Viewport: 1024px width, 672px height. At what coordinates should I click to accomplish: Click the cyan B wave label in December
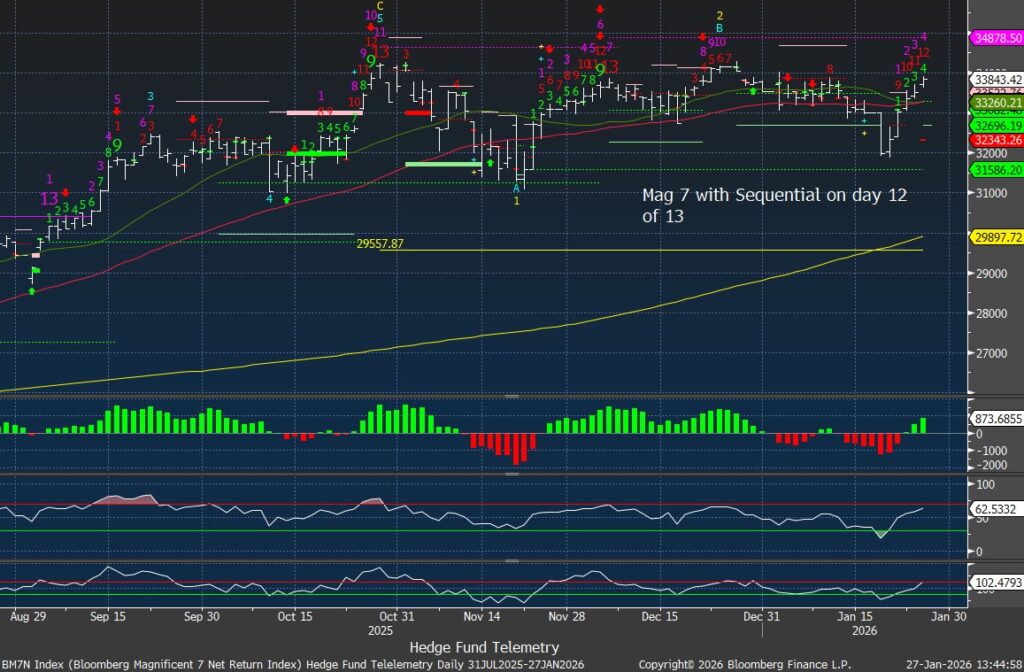click(x=719, y=29)
